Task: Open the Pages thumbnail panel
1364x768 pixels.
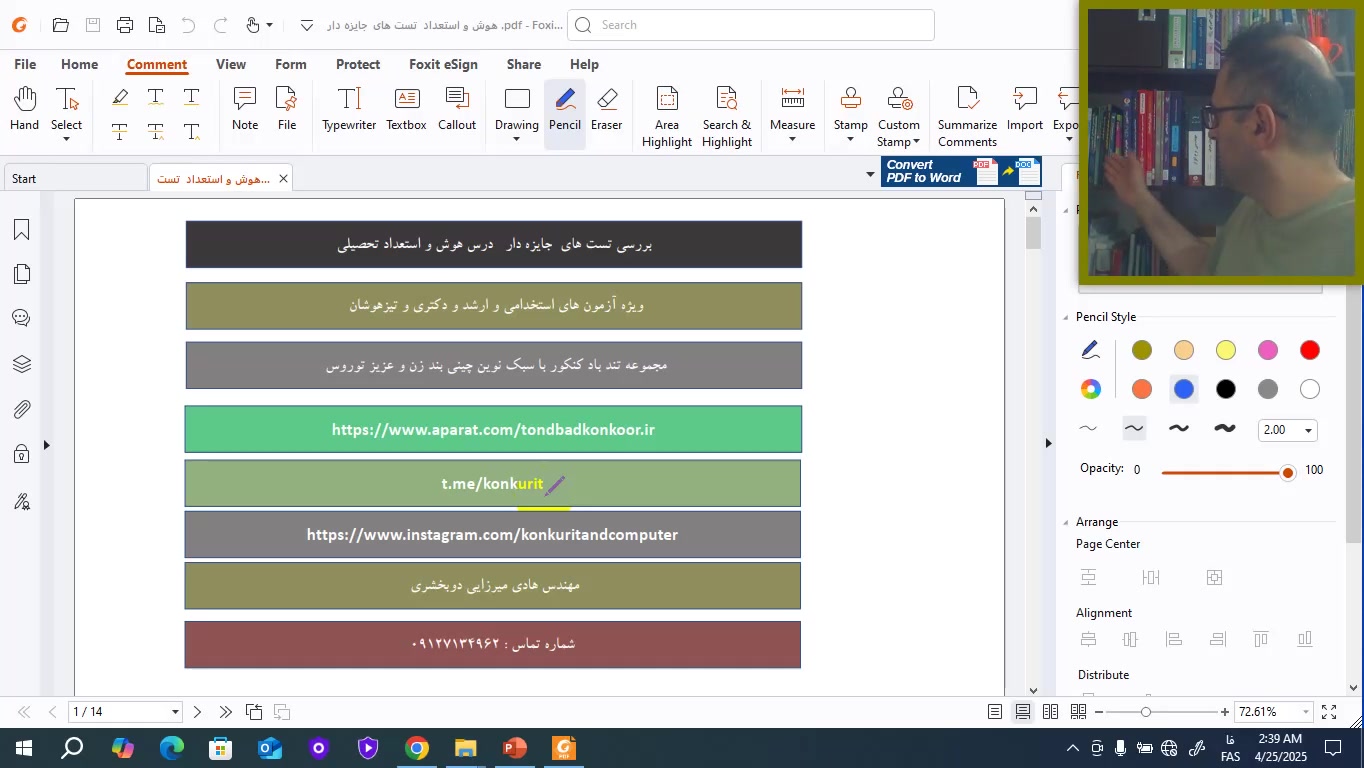Action: pyautogui.click(x=21, y=274)
